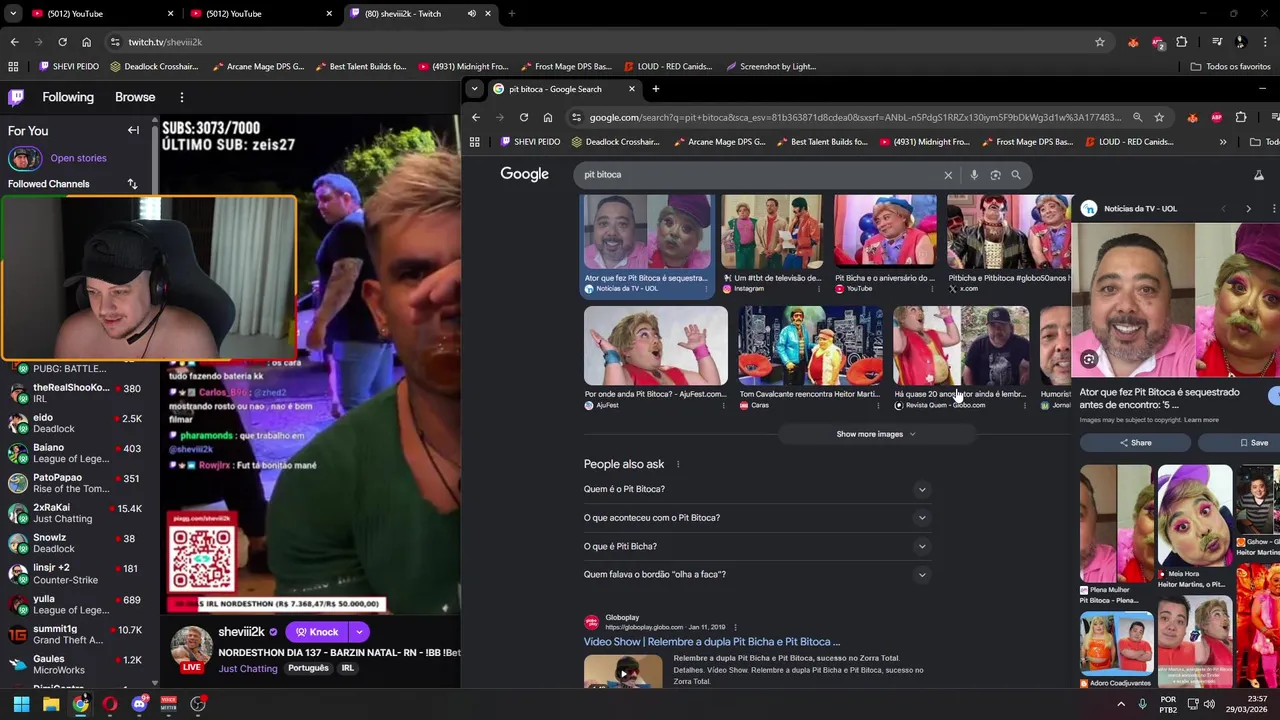Image resolution: width=1280 pixels, height=720 pixels.
Task: Select Gaules channel in sidebar
Action: click(x=80, y=664)
